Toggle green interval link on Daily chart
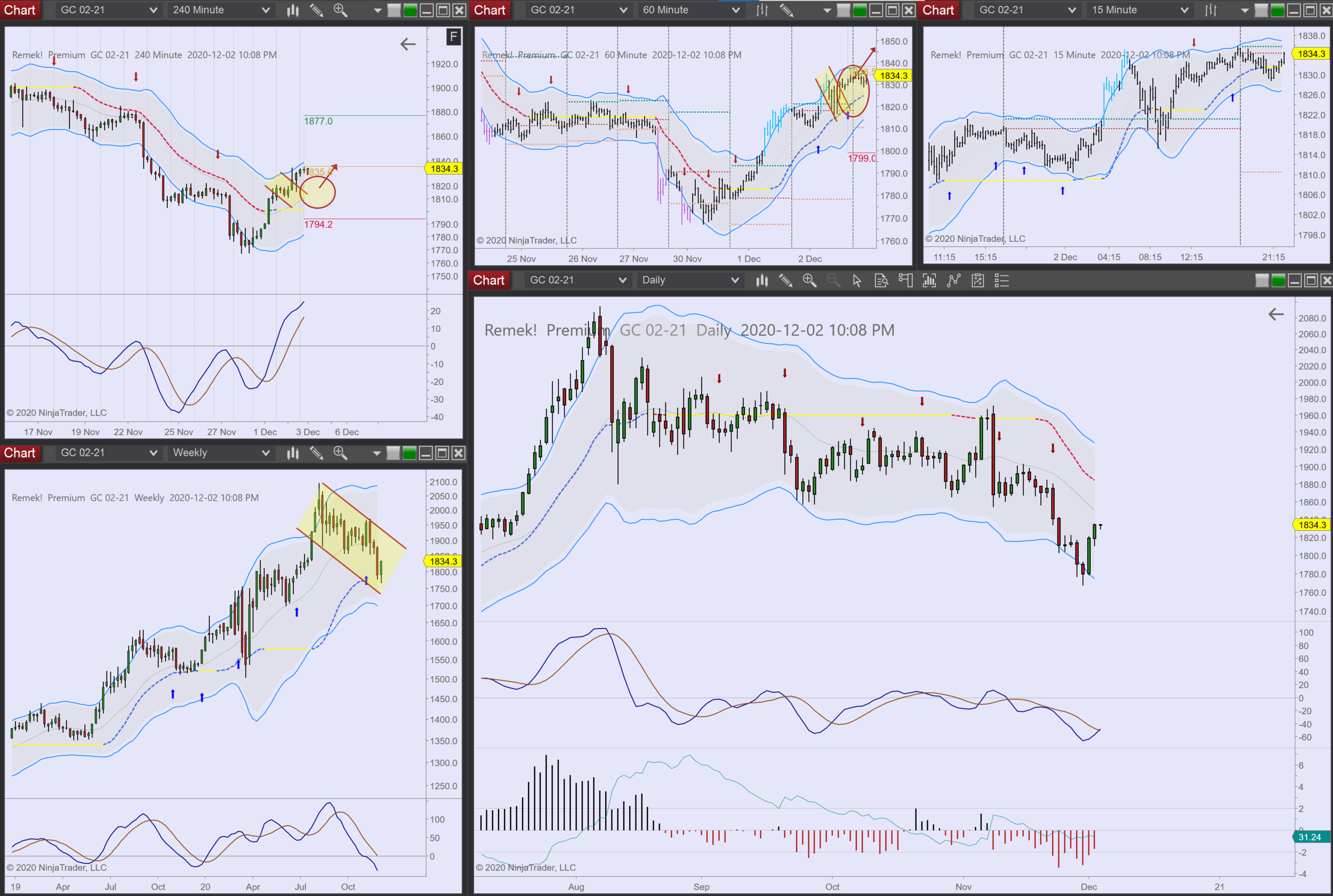 1278,280
